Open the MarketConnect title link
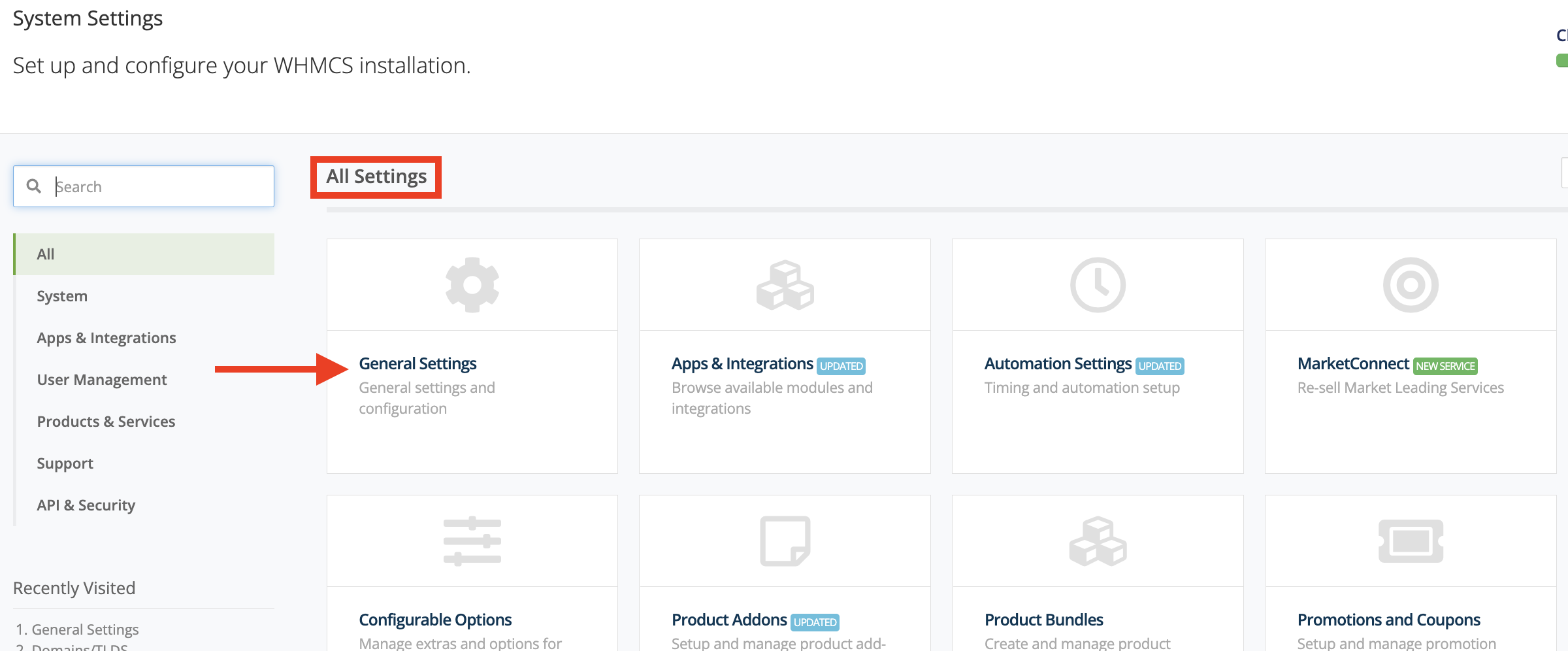The height and width of the screenshot is (651, 1568). coord(1353,363)
